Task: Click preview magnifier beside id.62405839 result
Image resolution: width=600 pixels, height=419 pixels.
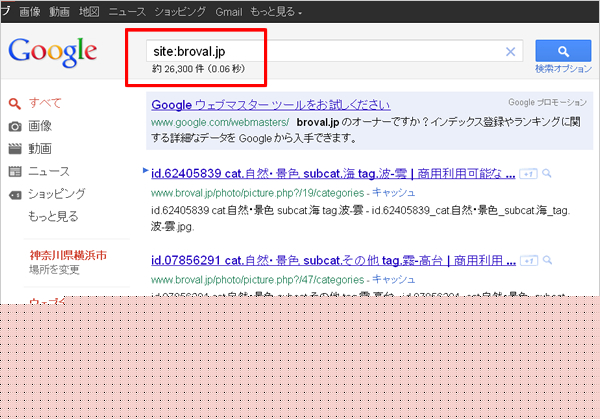Action: pos(547,174)
